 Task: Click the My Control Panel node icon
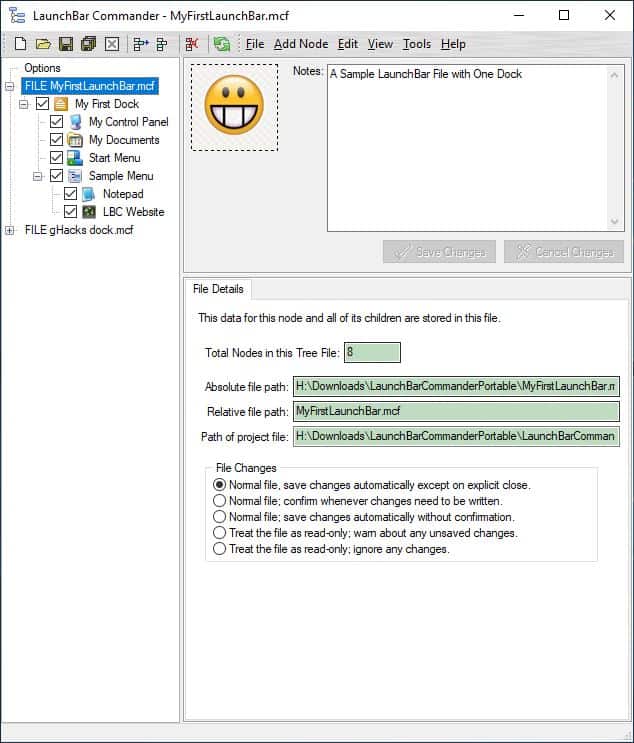75,122
